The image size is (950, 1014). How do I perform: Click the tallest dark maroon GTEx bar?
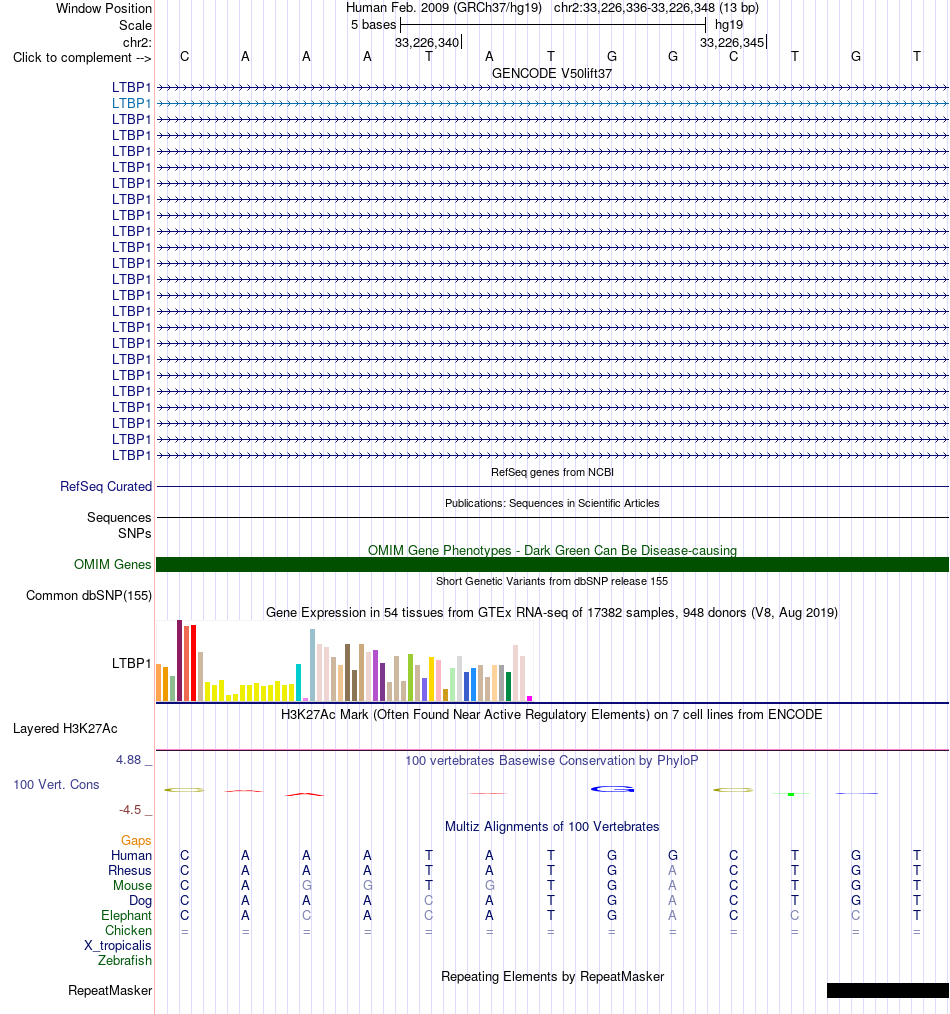click(180, 660)
